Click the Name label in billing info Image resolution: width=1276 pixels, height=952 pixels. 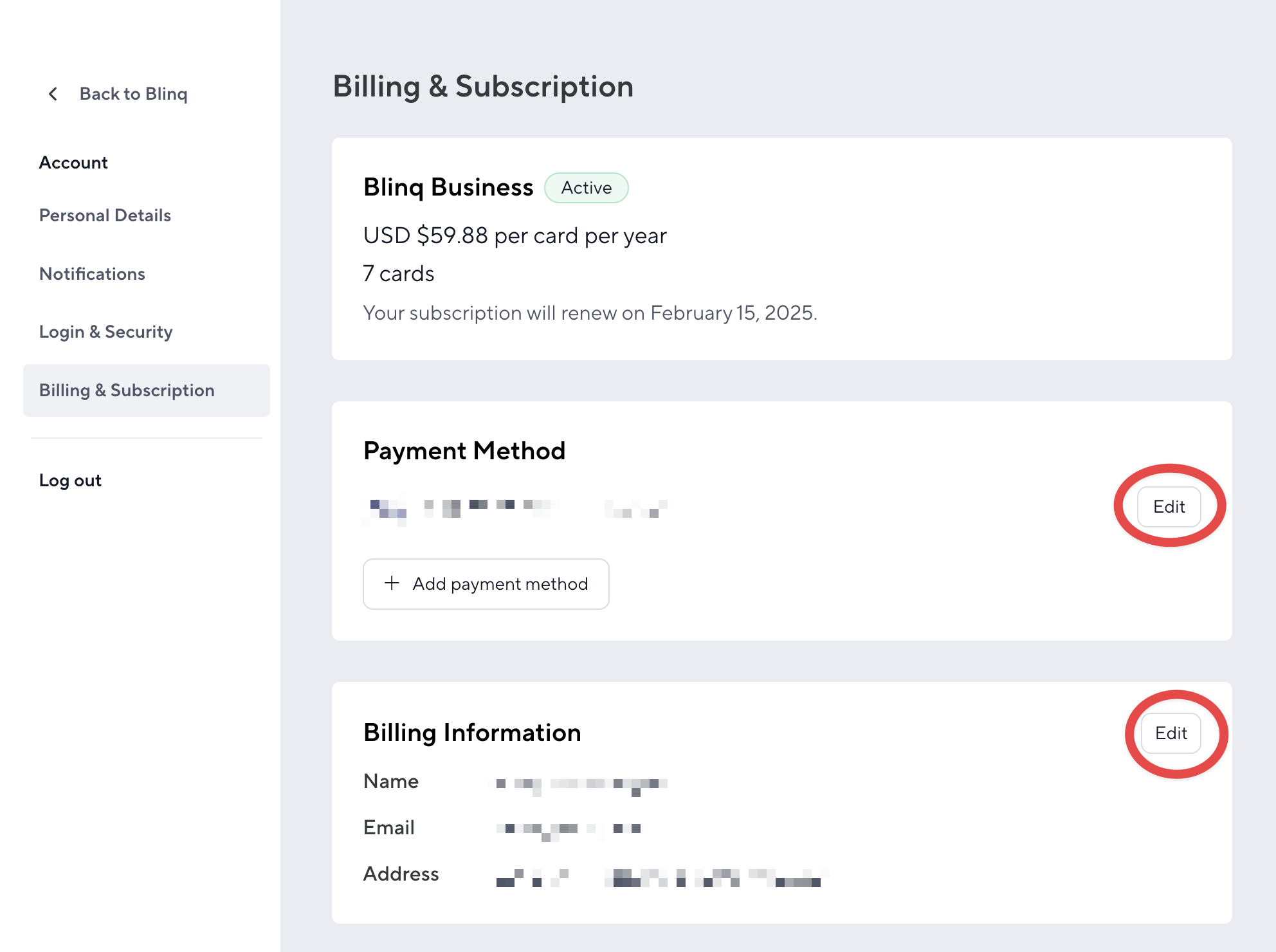pos(391,782)
